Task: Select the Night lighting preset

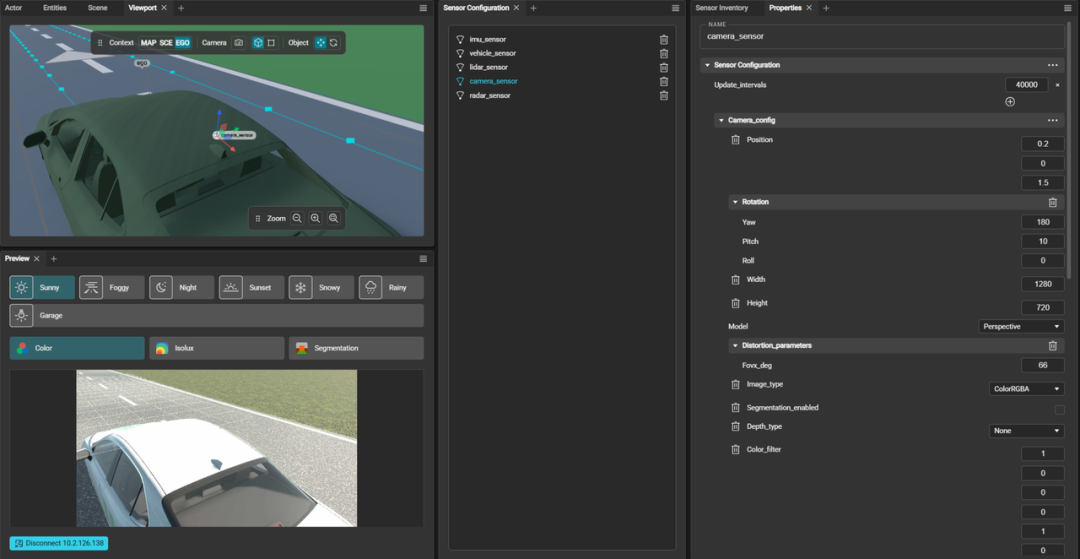Action: coord(182,288)
